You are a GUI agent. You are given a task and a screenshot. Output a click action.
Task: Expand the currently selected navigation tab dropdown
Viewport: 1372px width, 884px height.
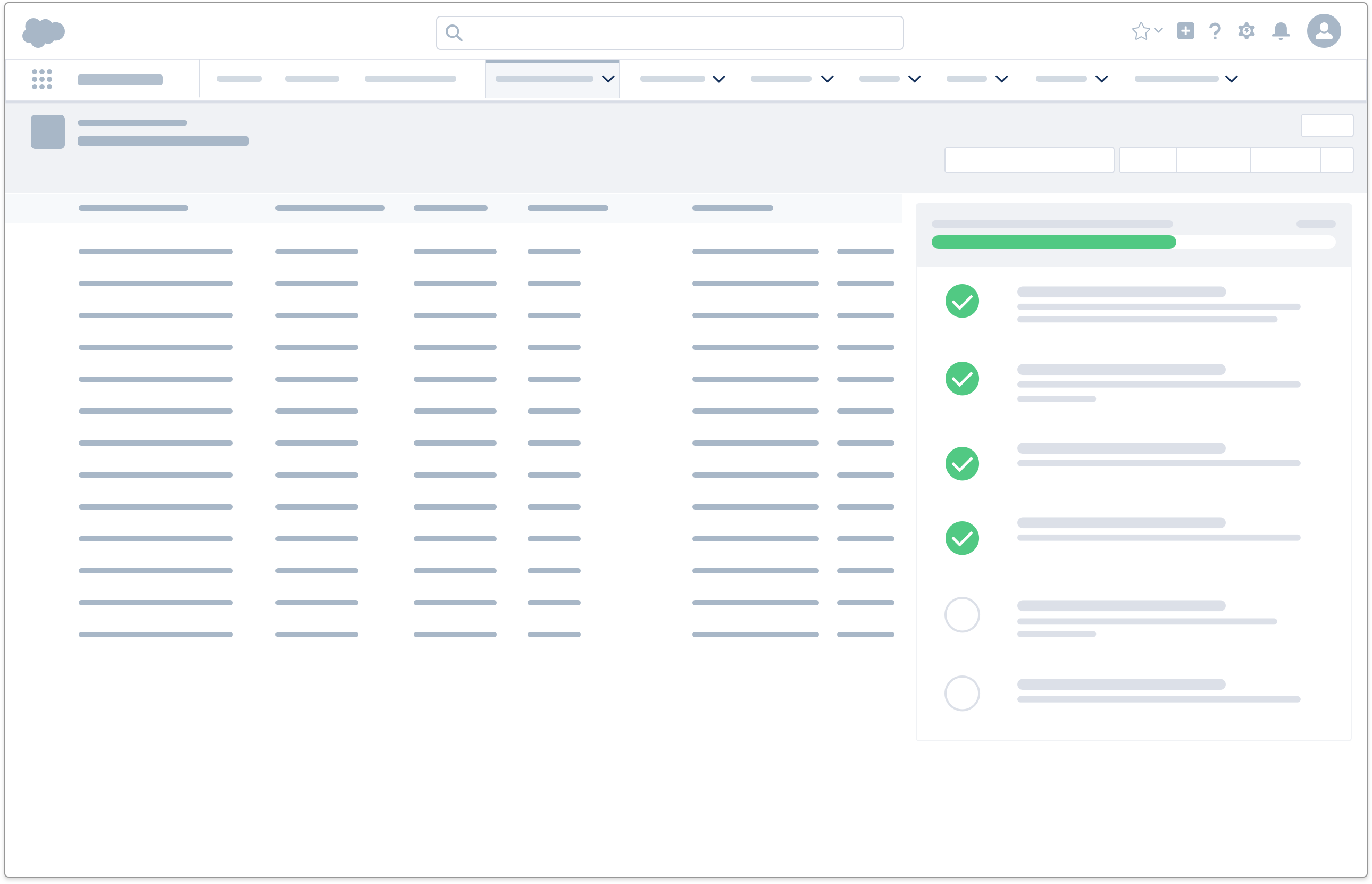pyautogui.click(x=608, y=80)
